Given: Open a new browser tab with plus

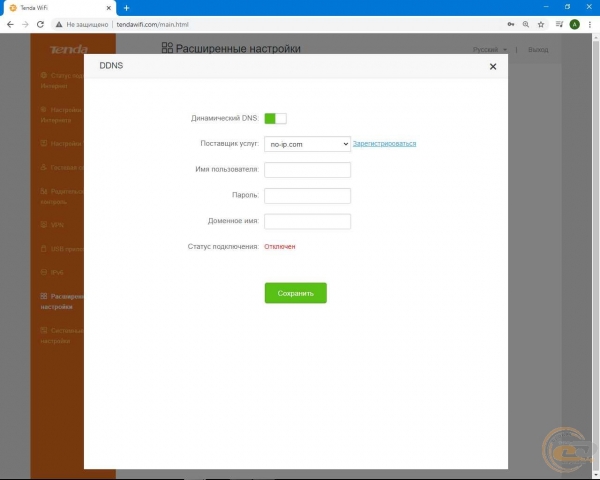Looking at the screenshot, I should 127,8.
